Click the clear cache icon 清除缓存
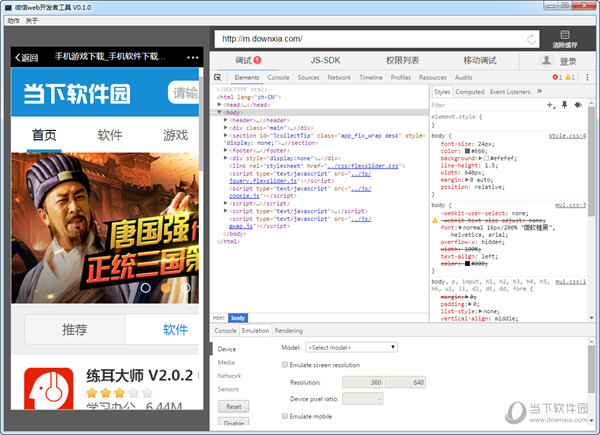Screen dimensions: 600x435 (565, 39)
